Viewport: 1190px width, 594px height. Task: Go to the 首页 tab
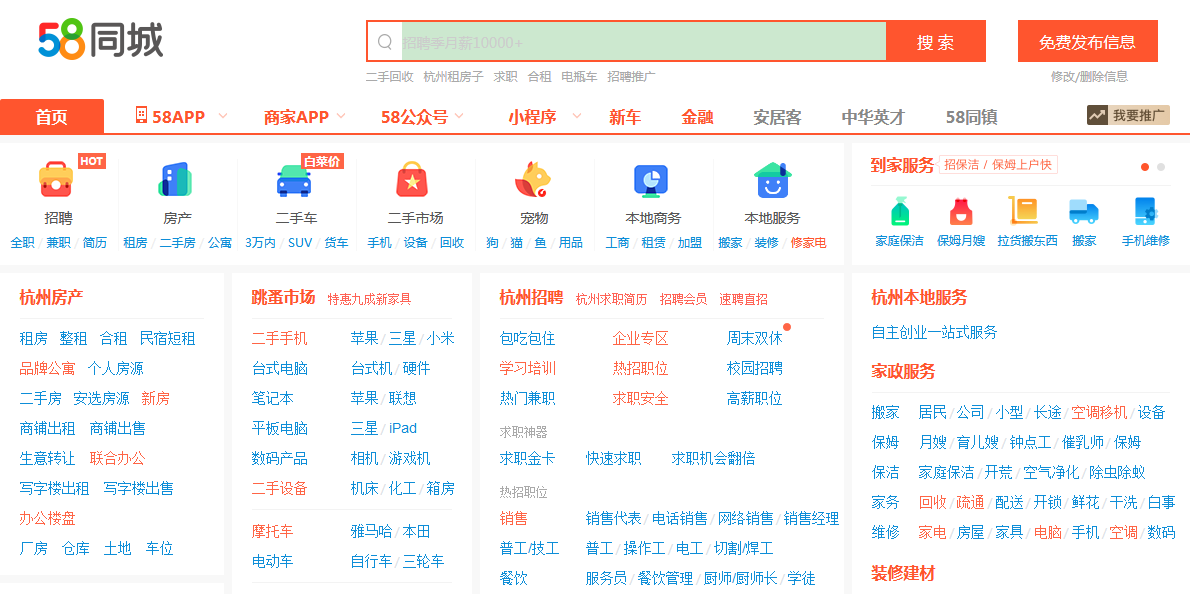click(x=52, y=117)
